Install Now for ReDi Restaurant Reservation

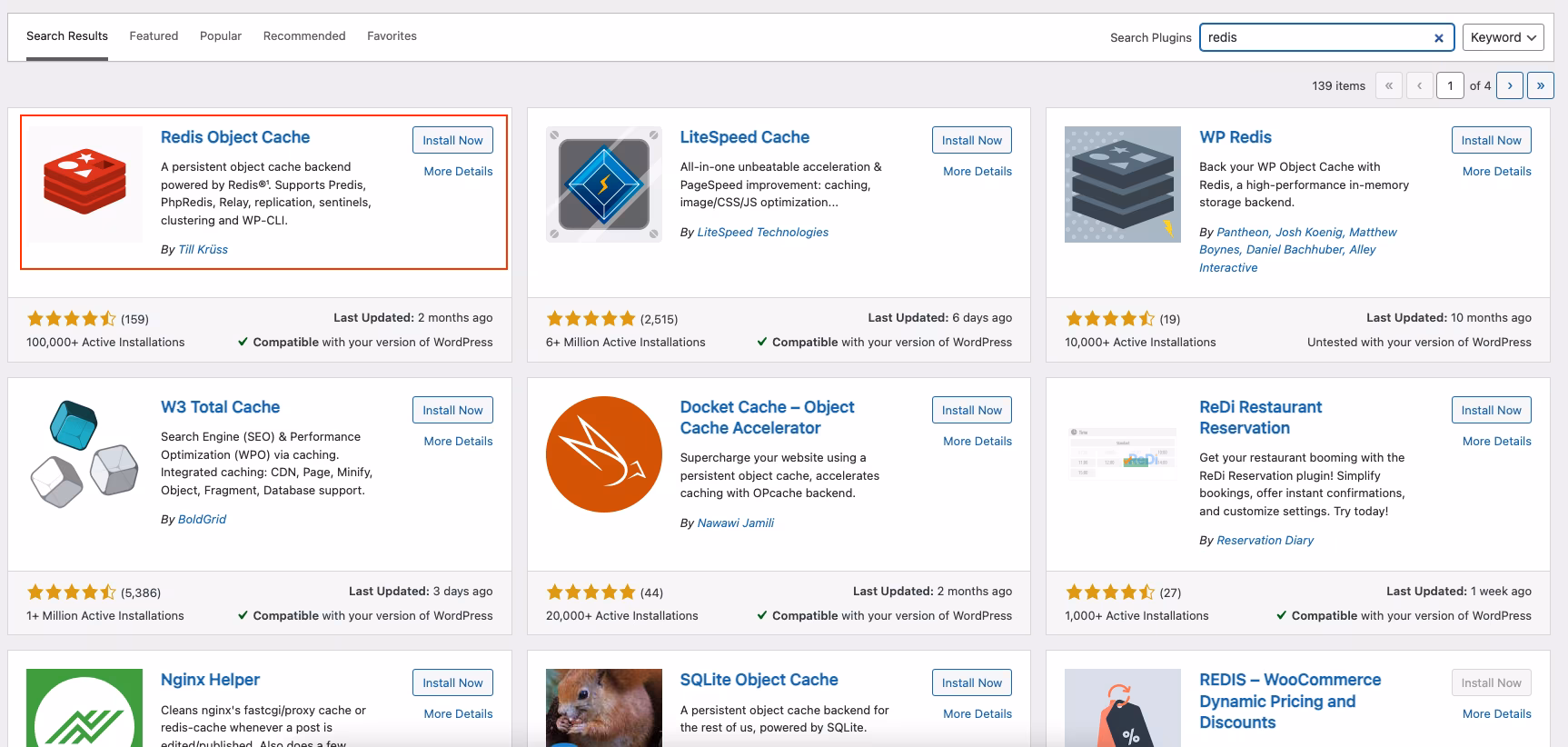point(1491,410)
